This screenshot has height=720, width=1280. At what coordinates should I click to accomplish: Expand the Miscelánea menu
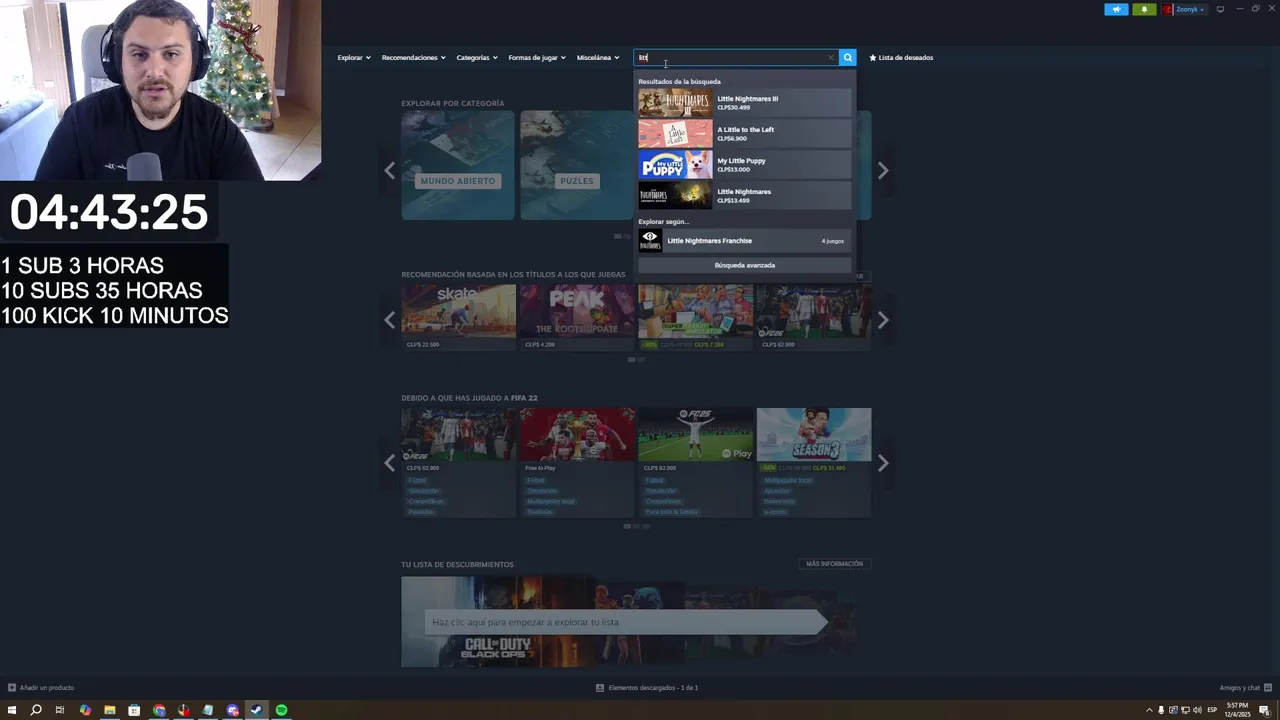click(598, 57)
